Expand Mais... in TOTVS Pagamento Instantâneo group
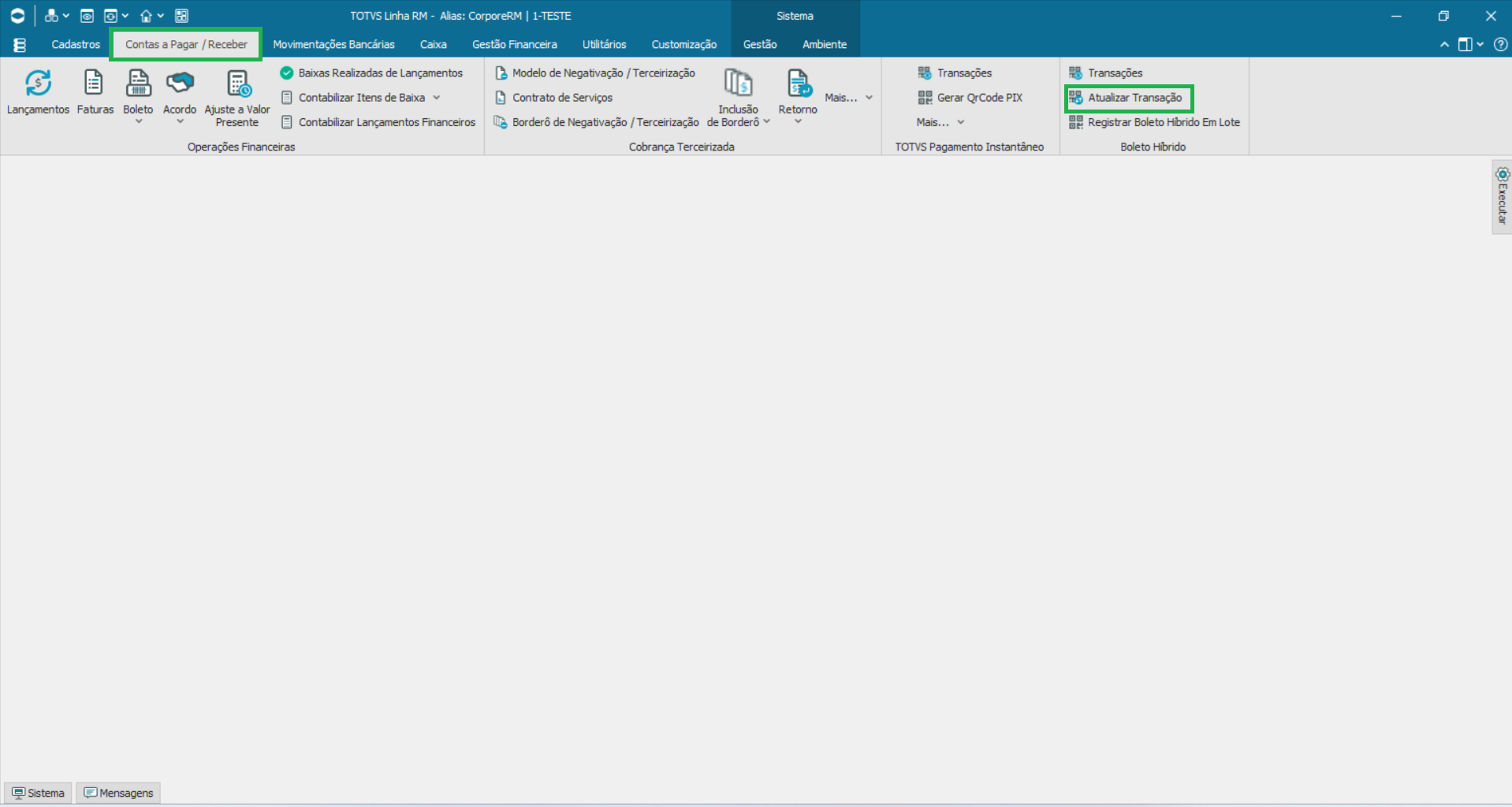Image resolution: width=1512 pixels, height=807 pixels. click(940, 122)
